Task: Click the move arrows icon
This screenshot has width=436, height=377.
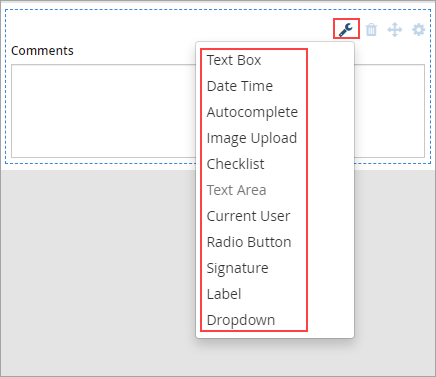Action: pos(395,30)
